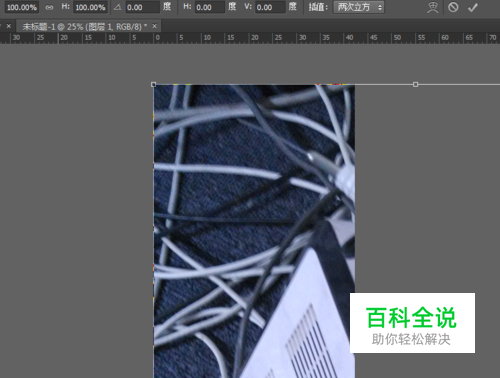500x378 pixels.
Task: Click the horizontal scale percentage field
Action: pyautogui.click(x=22, y=7)
